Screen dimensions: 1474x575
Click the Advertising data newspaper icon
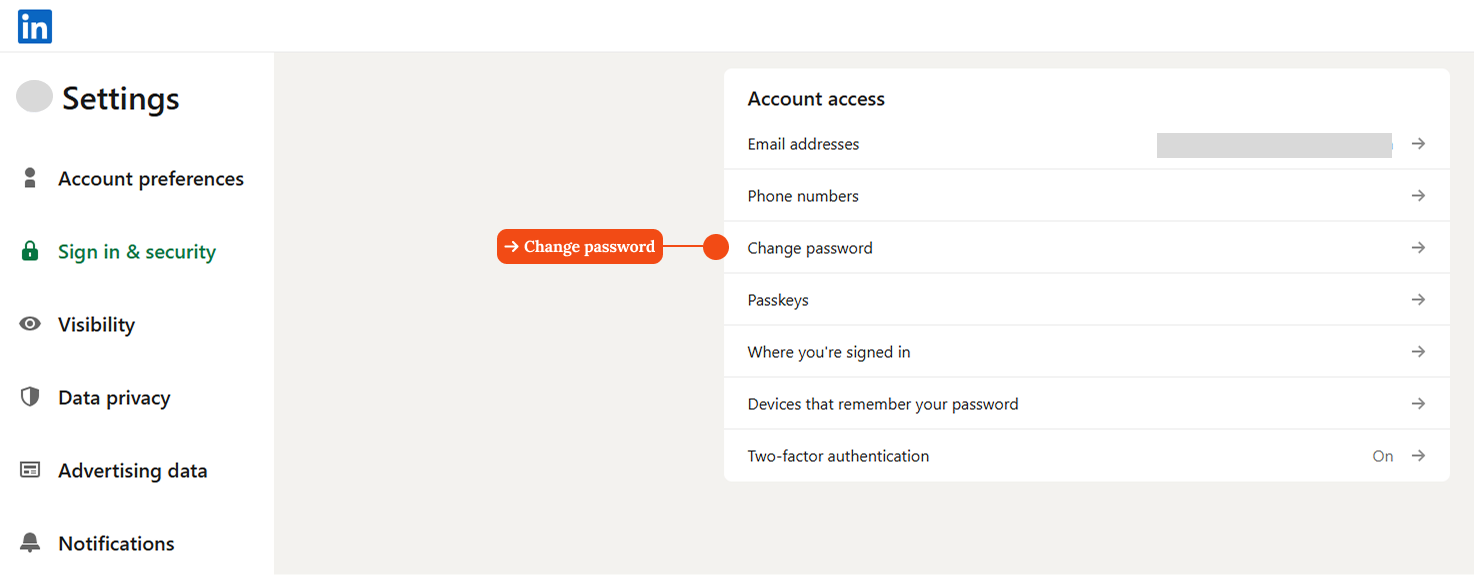[30, 470]
